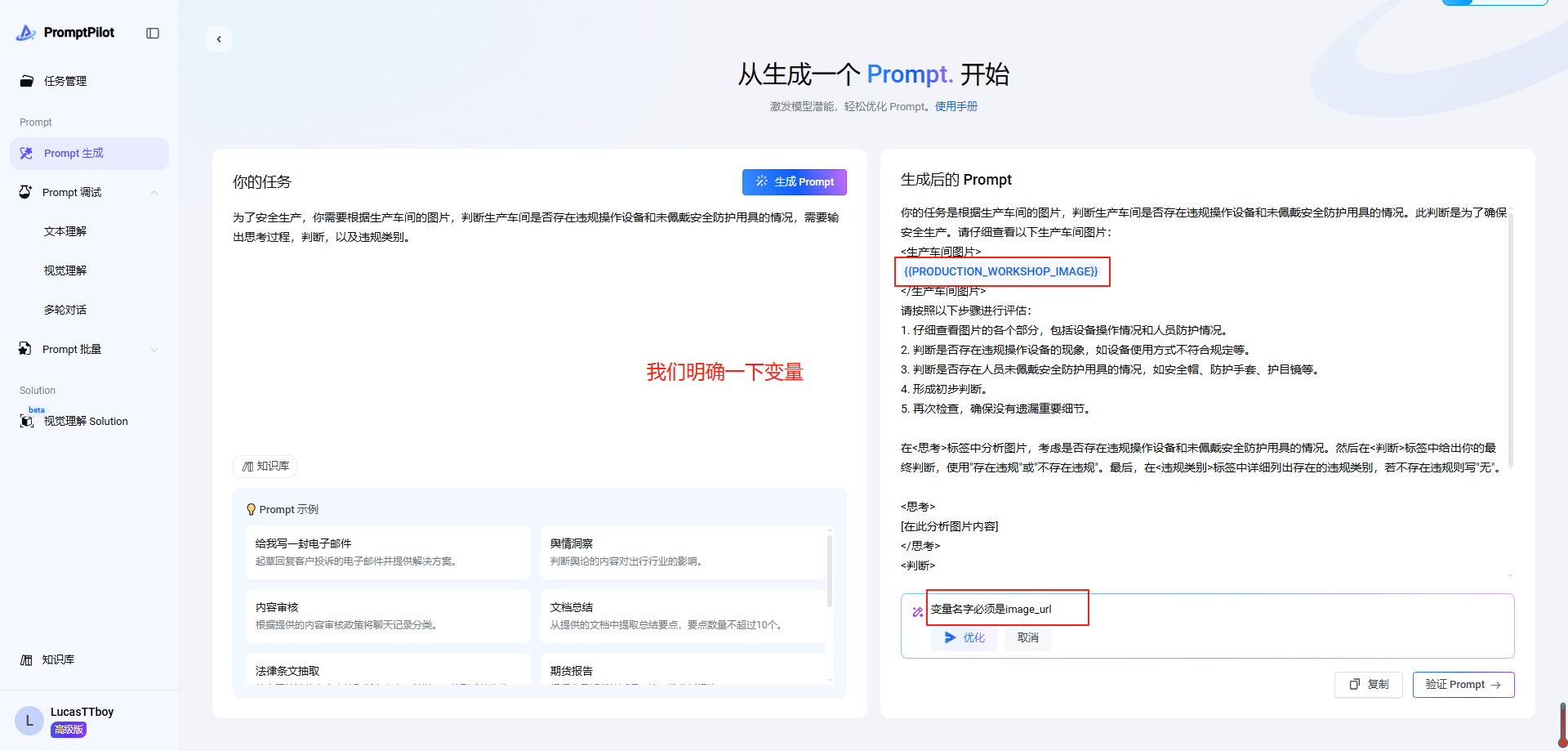
Task: Collapse the sidebar with the panel toggle icon
Action: (153, 33)
